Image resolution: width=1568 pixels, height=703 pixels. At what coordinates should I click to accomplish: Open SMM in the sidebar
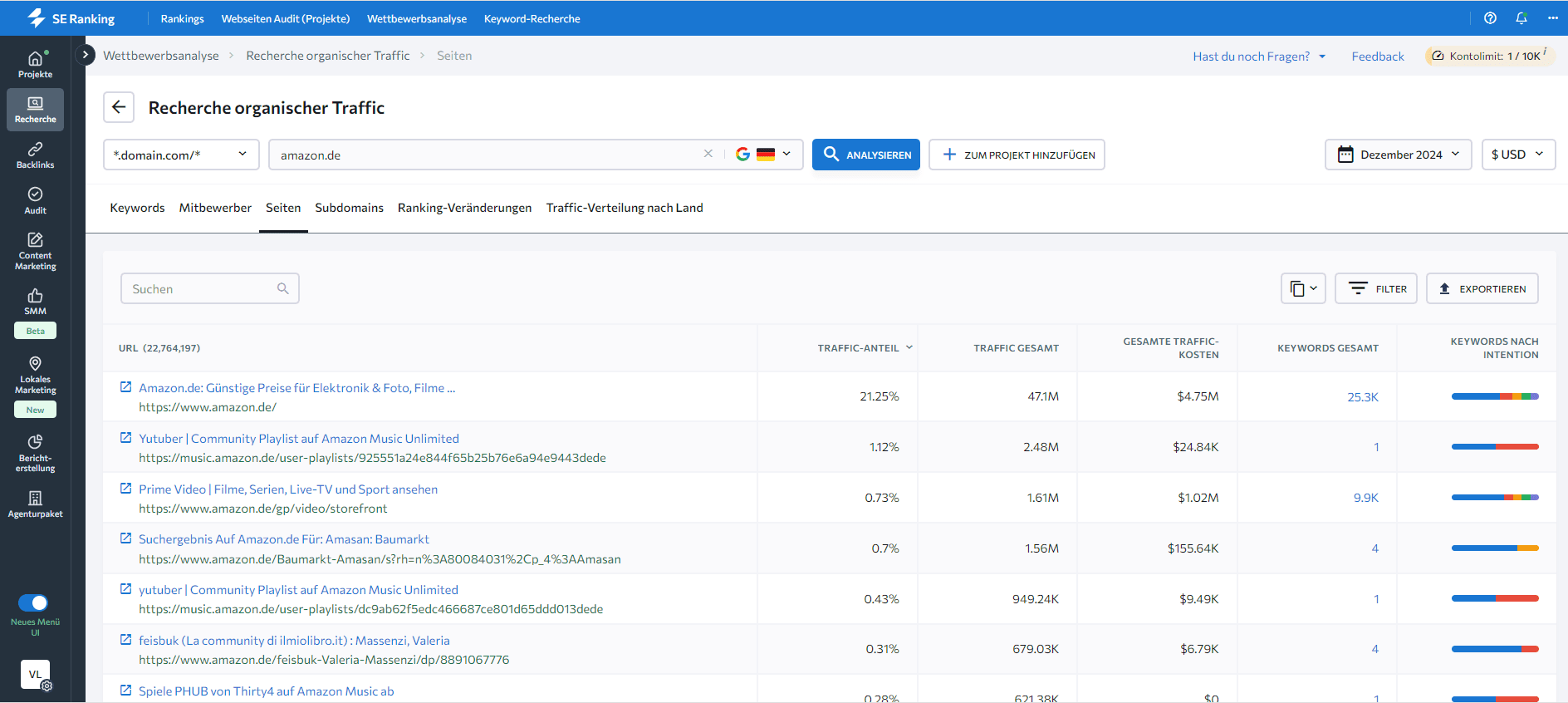(35, 302)
